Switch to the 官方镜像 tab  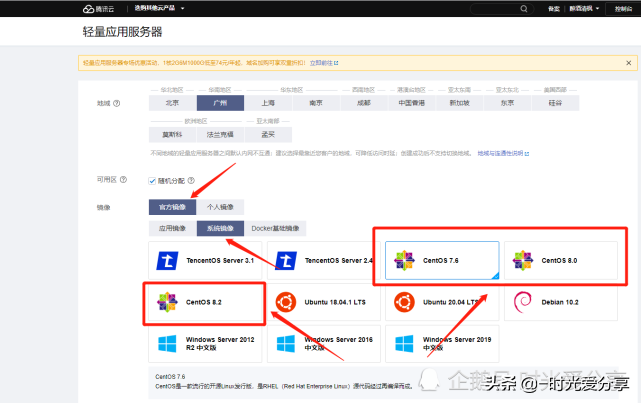click(x=173, y=207)
